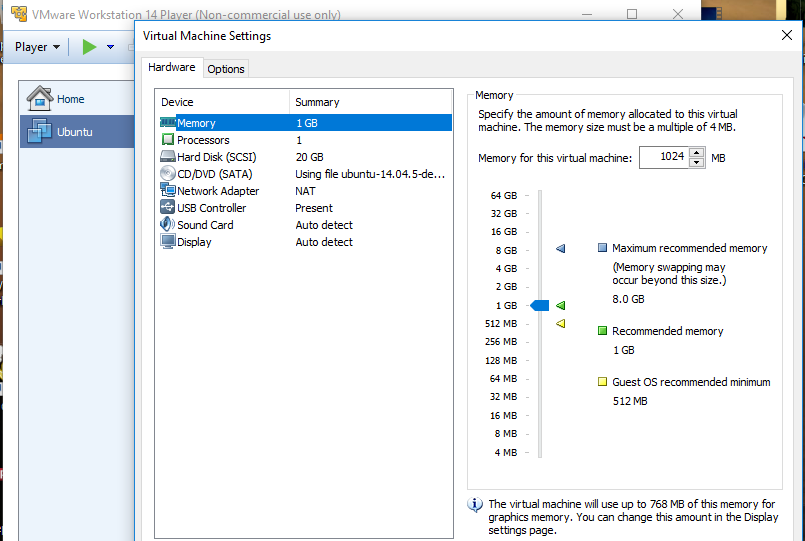Select Home in the VMware library
Viewport: 805px width, 541px height.
(x=77, y=99)
